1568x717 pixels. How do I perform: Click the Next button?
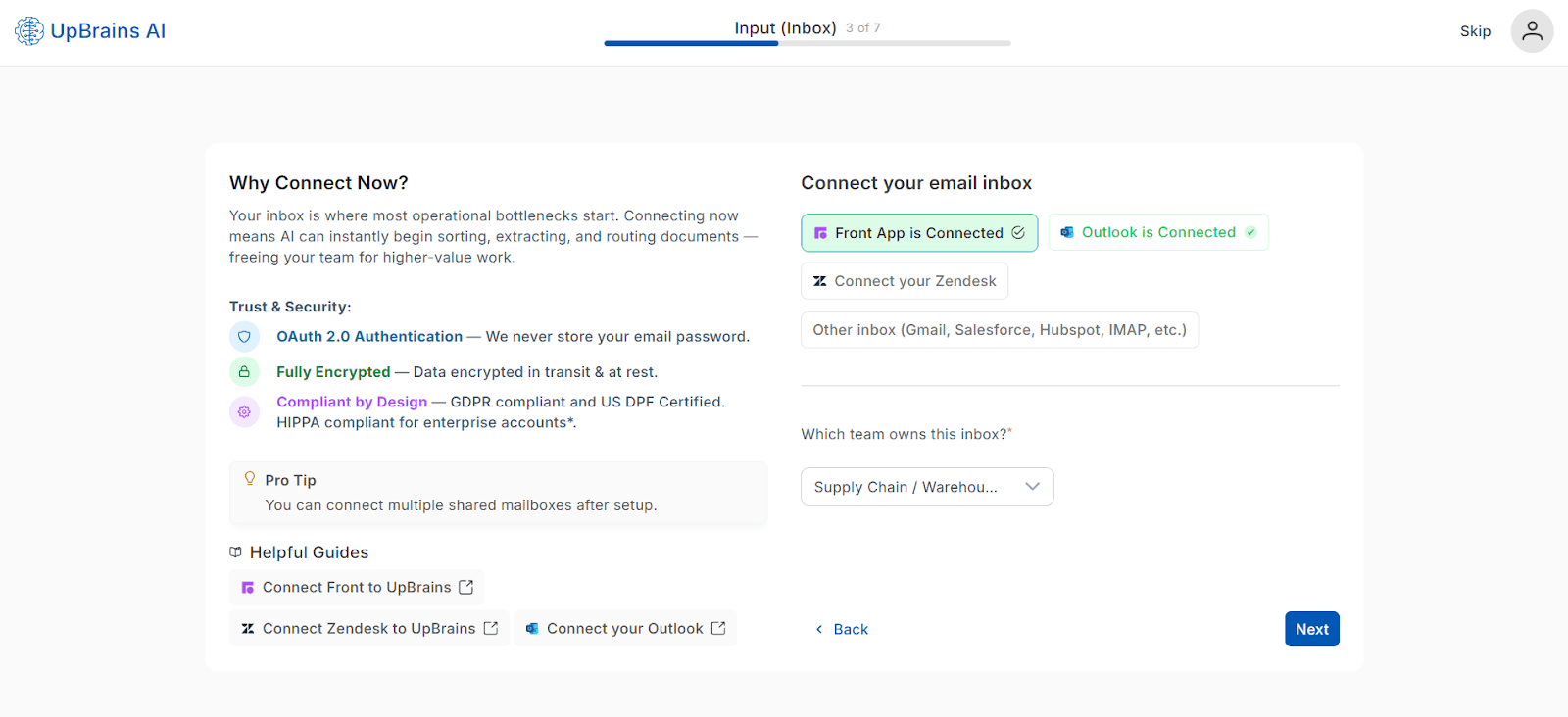[x=1312, y=629]
